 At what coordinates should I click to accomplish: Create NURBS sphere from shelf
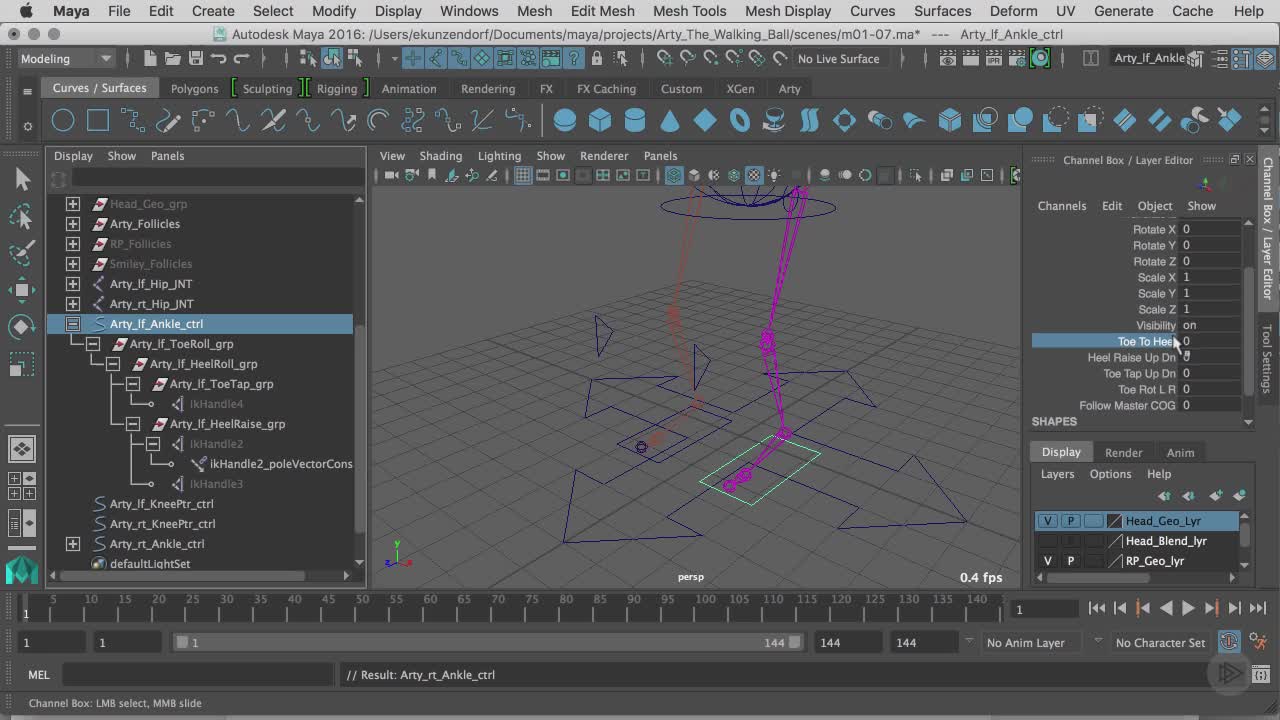(x=565, y=121)
